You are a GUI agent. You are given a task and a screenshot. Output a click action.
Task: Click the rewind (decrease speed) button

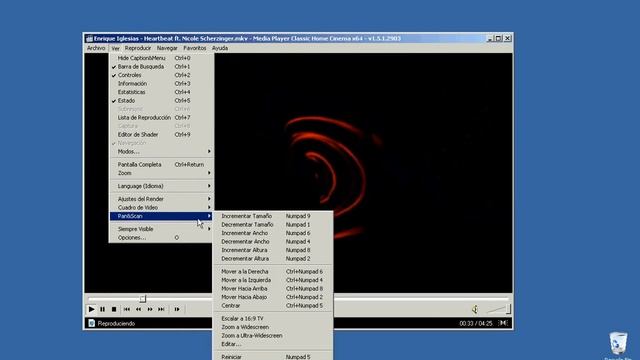pos(138,309)
